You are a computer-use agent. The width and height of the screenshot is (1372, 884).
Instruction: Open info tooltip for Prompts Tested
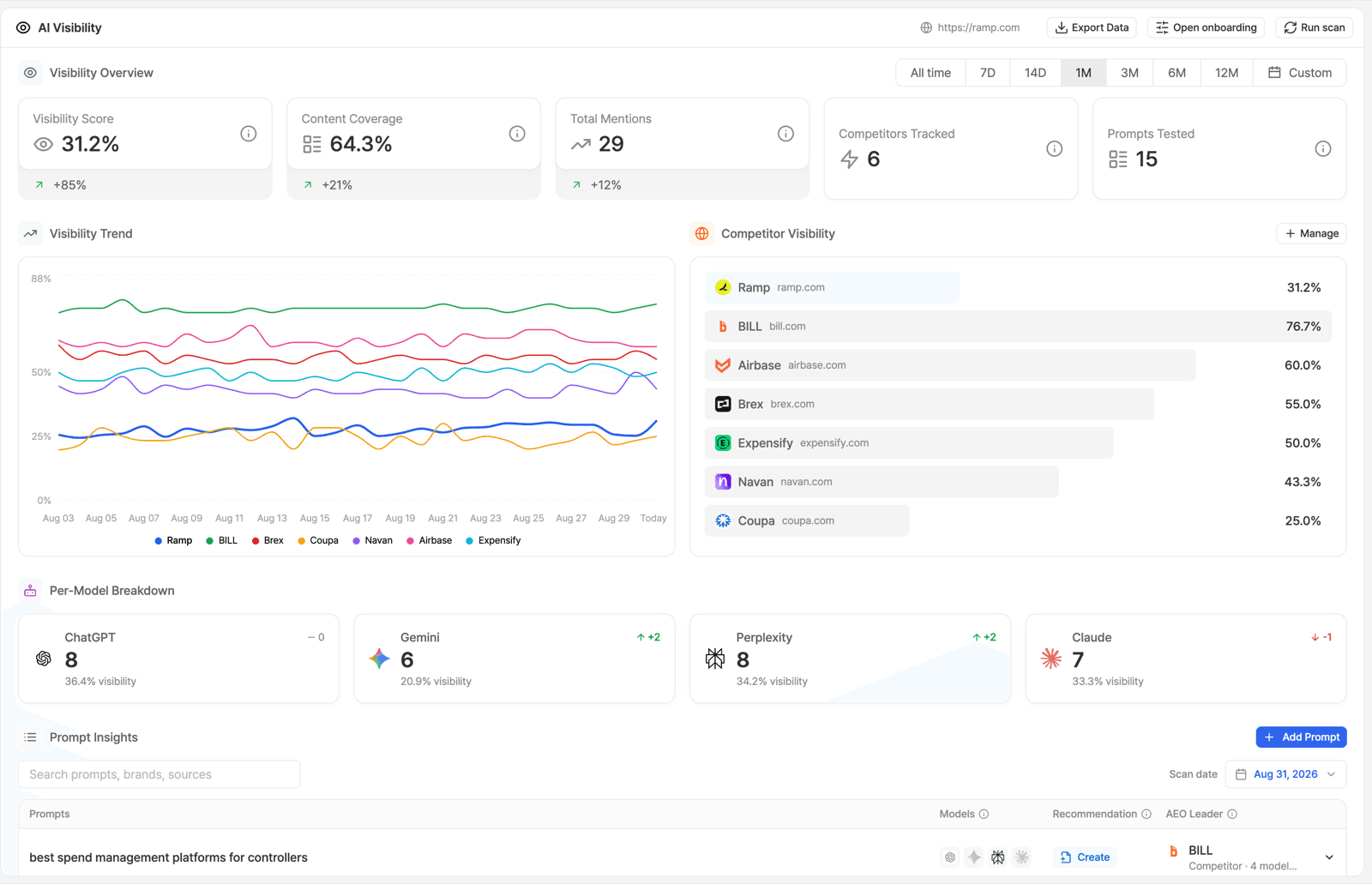pos(1323,149)
